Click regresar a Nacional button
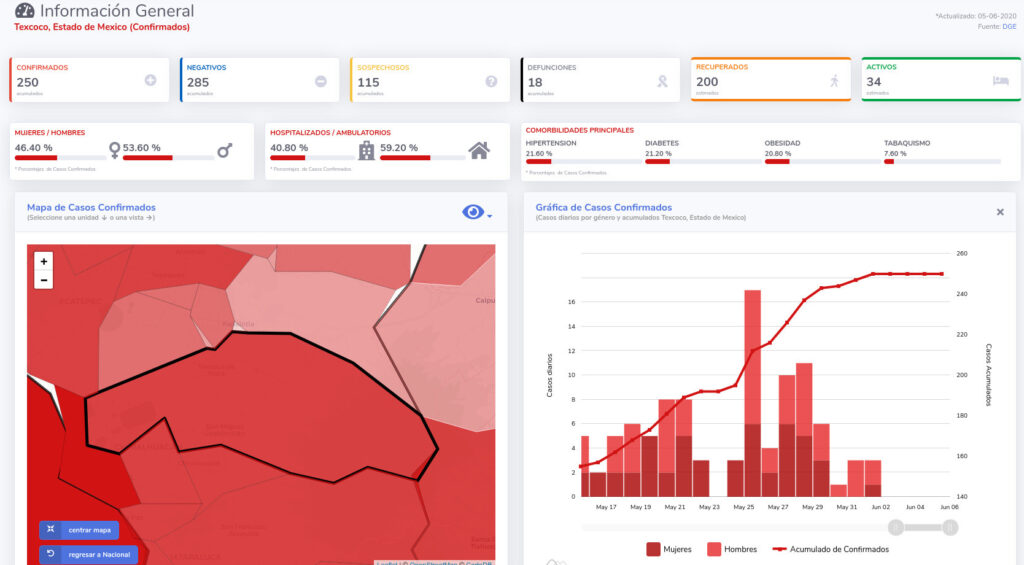 coord(88,554)
